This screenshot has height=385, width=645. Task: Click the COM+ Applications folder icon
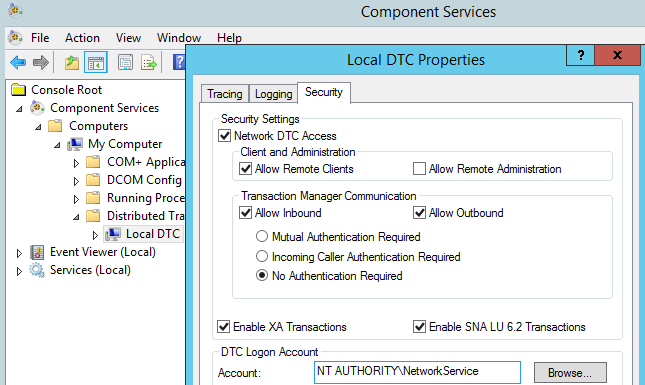coord(93,162)
